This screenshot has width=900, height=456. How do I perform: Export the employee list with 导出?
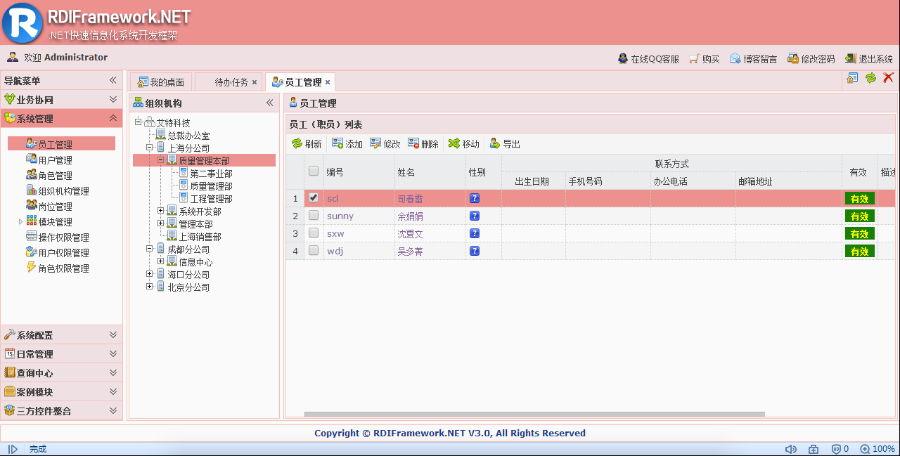click(505, 144)
